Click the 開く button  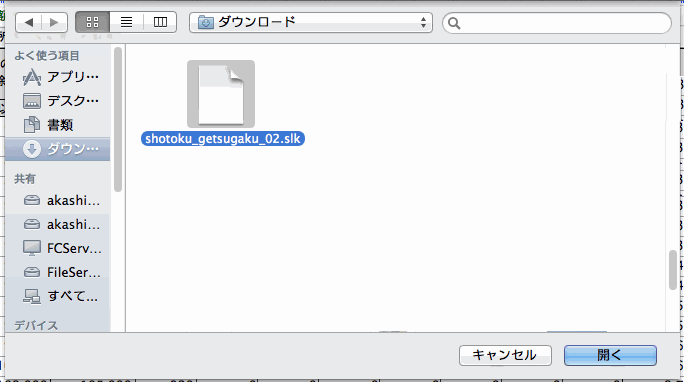pyautogui.click(x=610, y=355)
